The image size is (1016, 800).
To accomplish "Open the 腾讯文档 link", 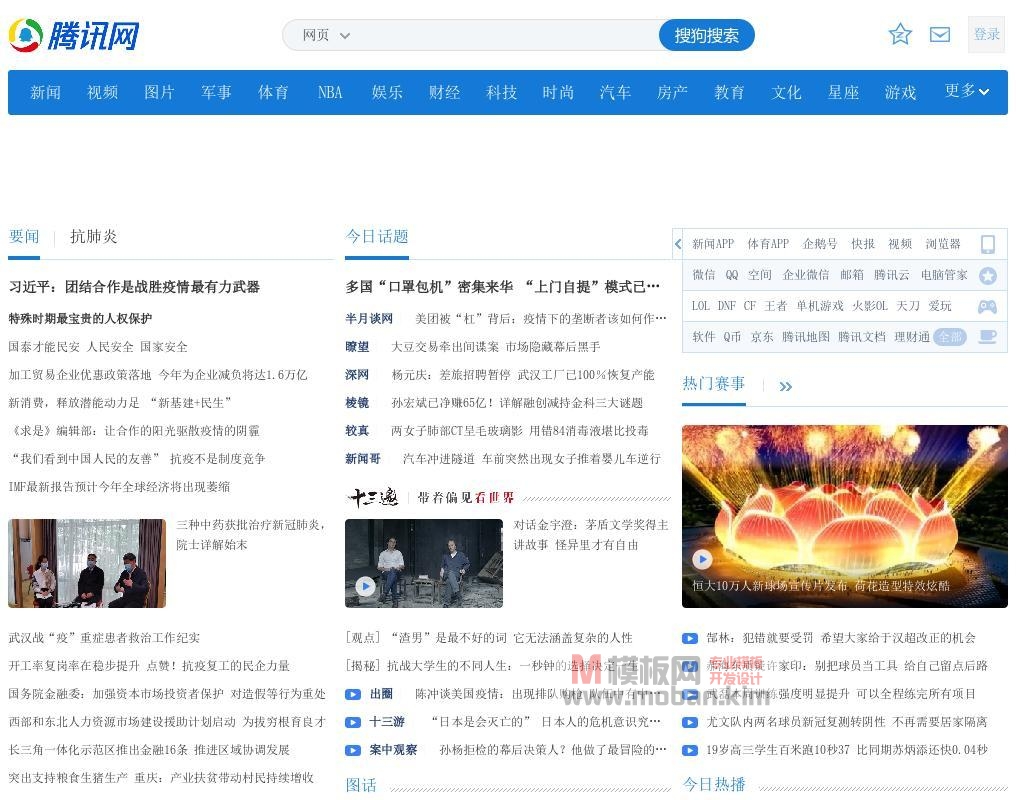I will tap(862, 337).
